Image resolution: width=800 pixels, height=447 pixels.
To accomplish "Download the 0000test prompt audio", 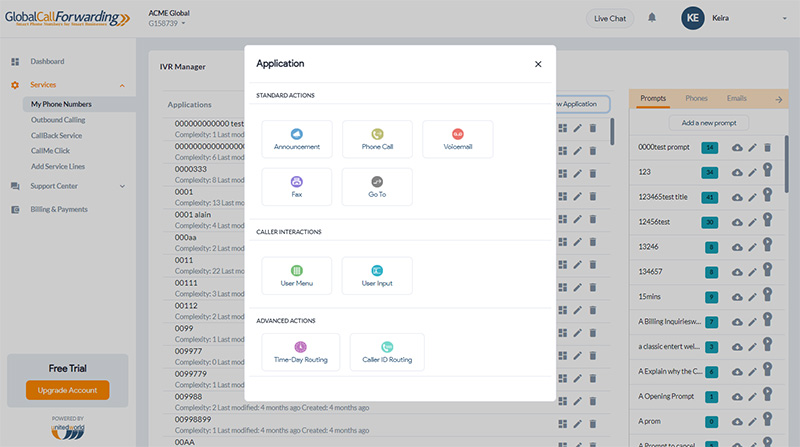I will coord(737,147).
